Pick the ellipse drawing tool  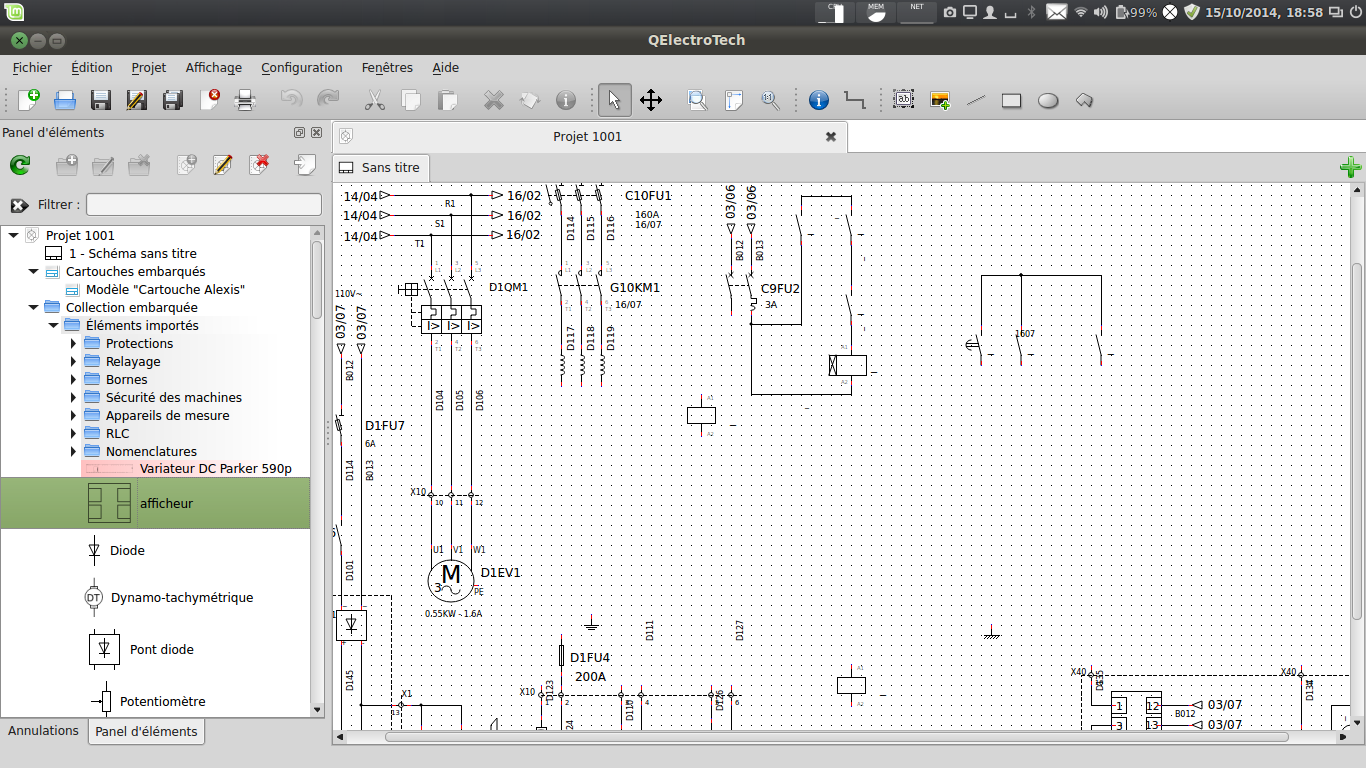click(x=1048, y=100)
